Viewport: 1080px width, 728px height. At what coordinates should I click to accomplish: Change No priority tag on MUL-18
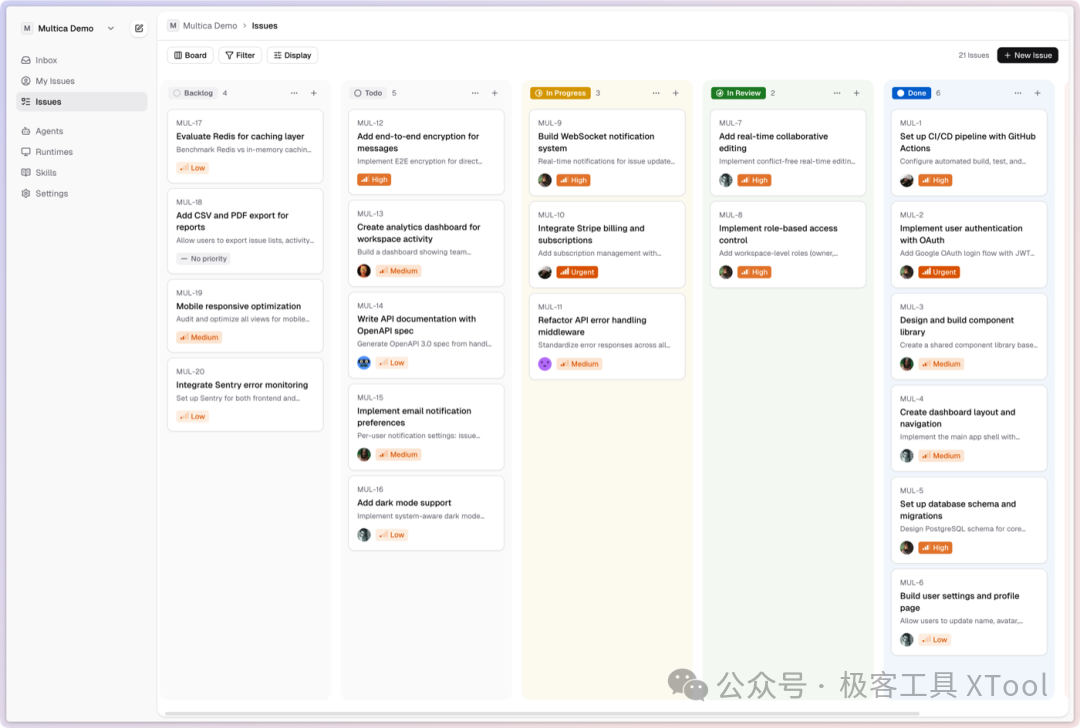203,259
